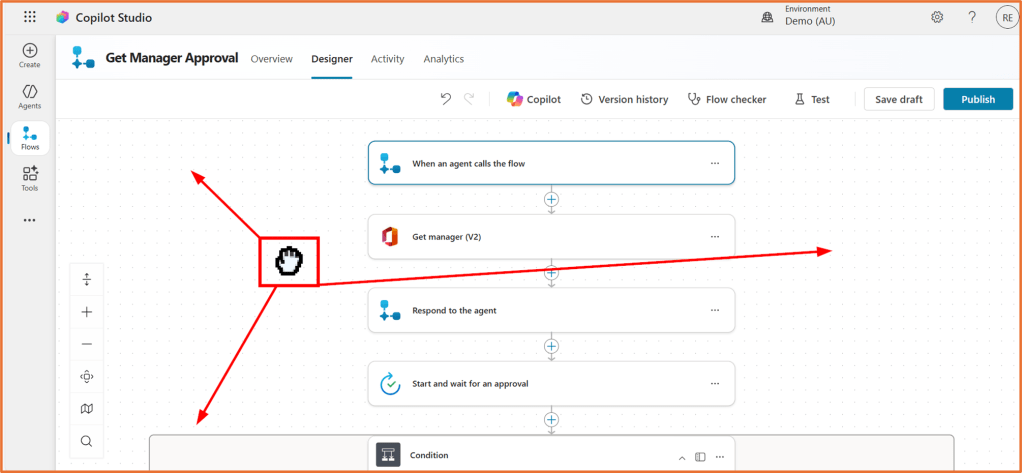Click the Undo arrow in the toolbar
This screenshot has height=473, width=1022.
pos(446,99)
